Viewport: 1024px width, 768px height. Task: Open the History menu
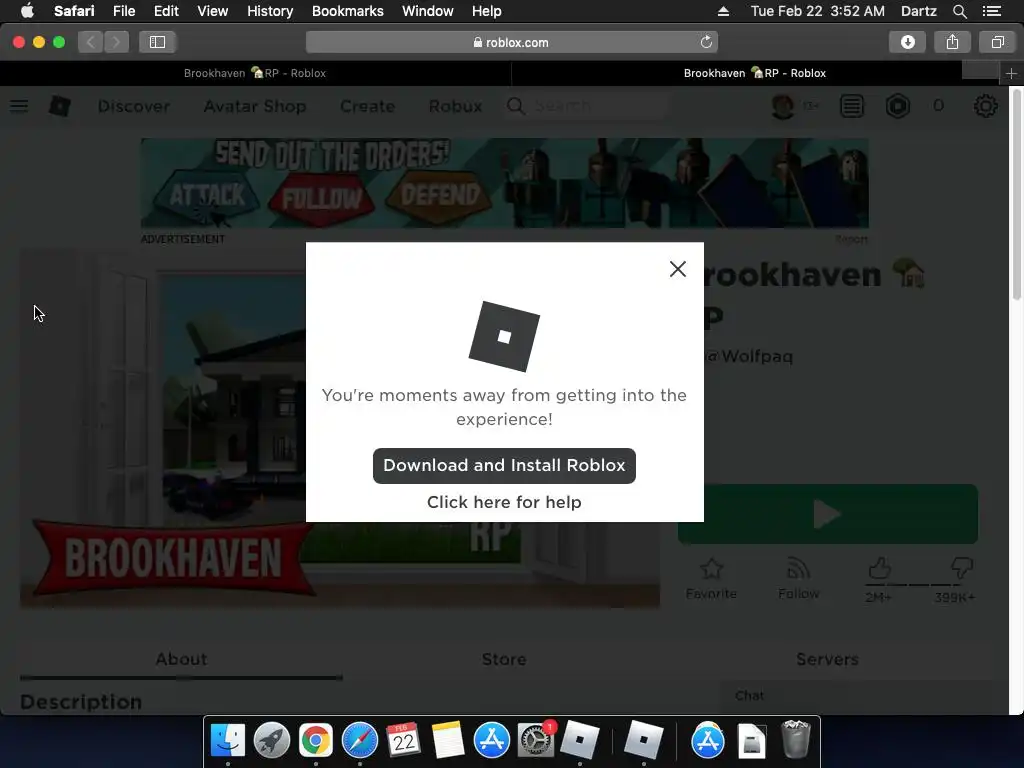(270, 11)
